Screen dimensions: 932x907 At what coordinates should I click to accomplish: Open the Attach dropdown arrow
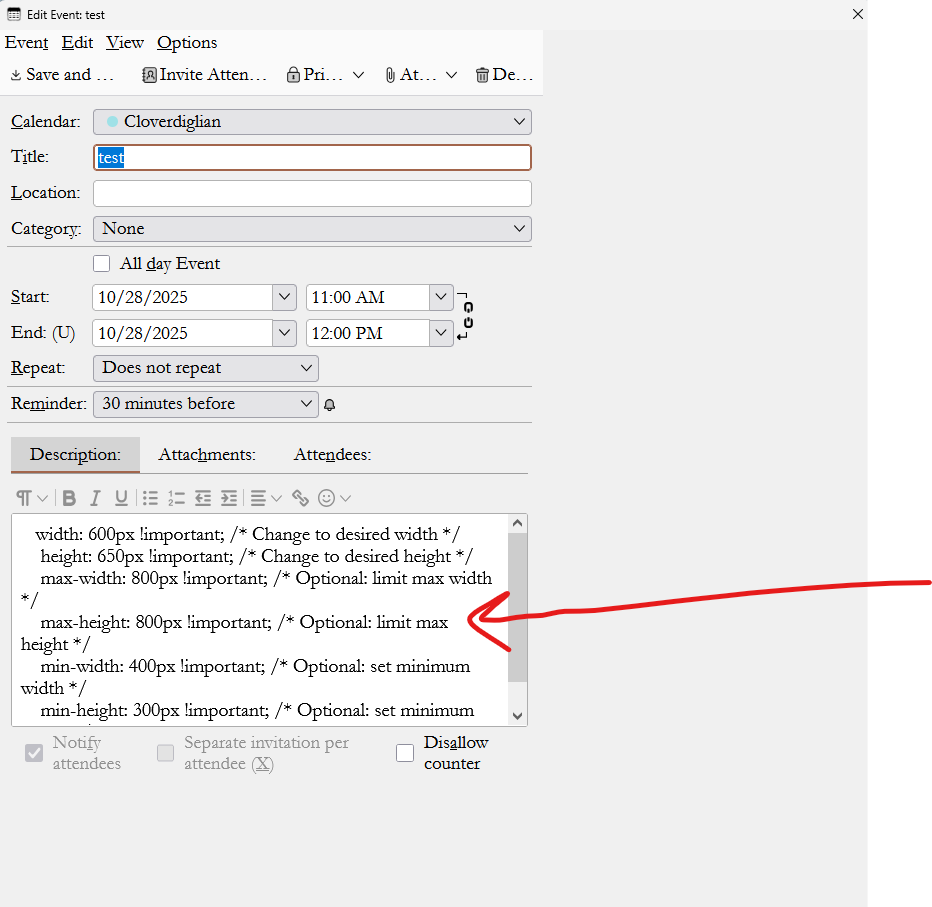point(451,75)
